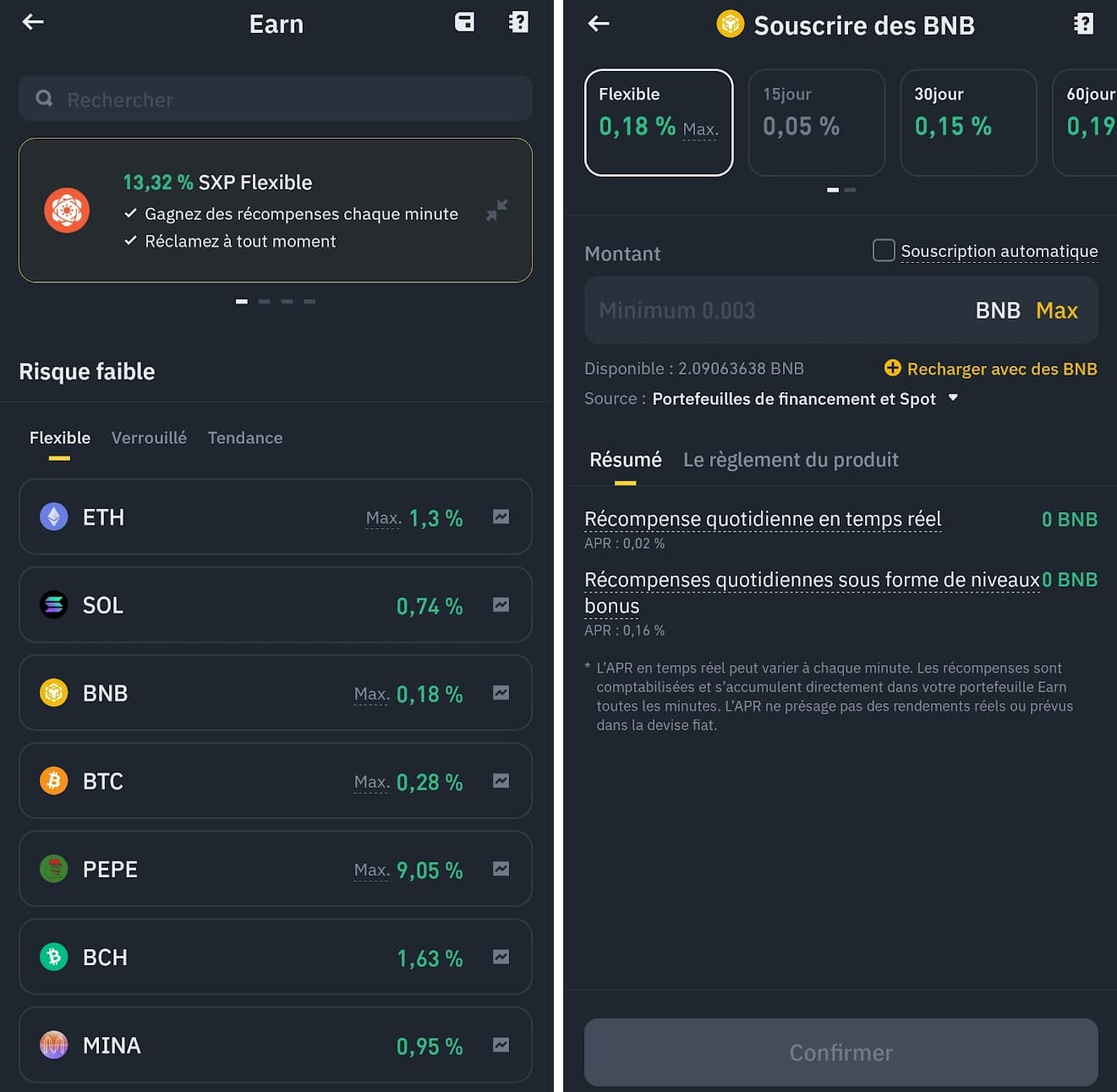Click the plus icon beside Recharger avec des BNB
Image resolution: width=1117 pixels, height=1092 pixels.
click(x=893, y=369)
